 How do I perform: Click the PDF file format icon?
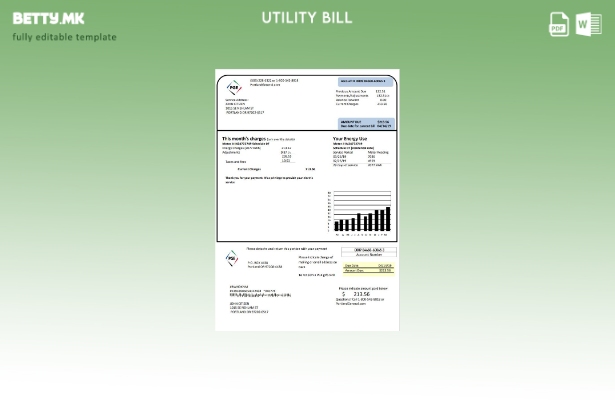coord(559,24)
